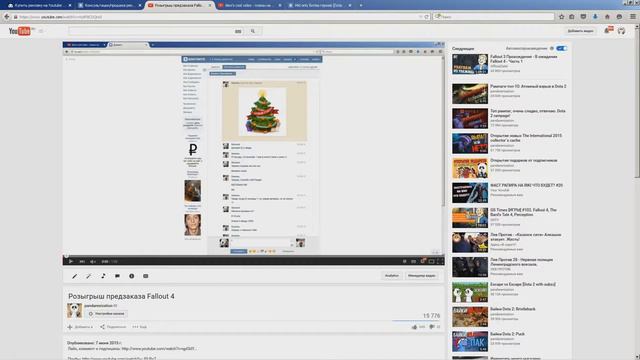Image resolution: width=640 pixels, height=360 pixels.
Task: Dislike the video with thumbs down
Action: pyautogui.click(x=432, y=327)
